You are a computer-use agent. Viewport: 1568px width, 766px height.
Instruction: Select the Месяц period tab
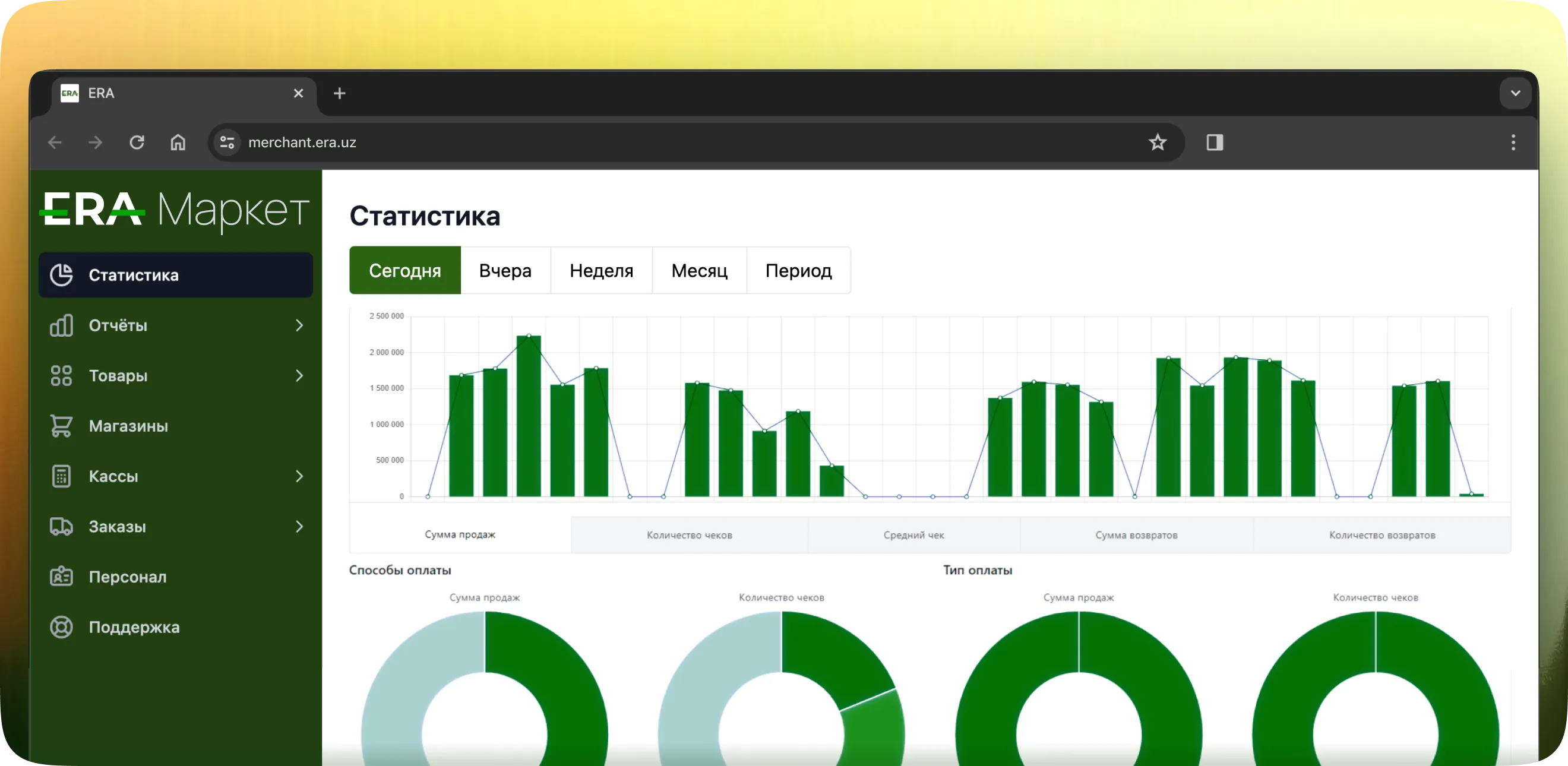click(699, 270)
